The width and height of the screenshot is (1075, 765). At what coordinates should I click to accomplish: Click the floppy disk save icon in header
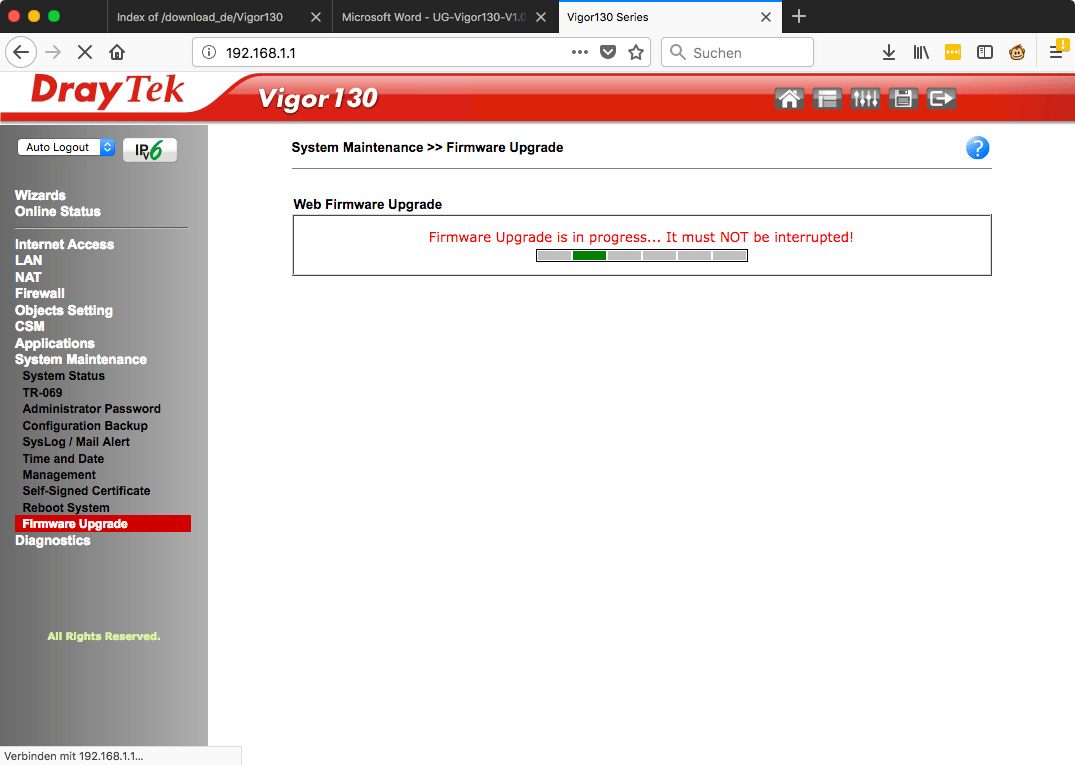click(x=904, y=99)
